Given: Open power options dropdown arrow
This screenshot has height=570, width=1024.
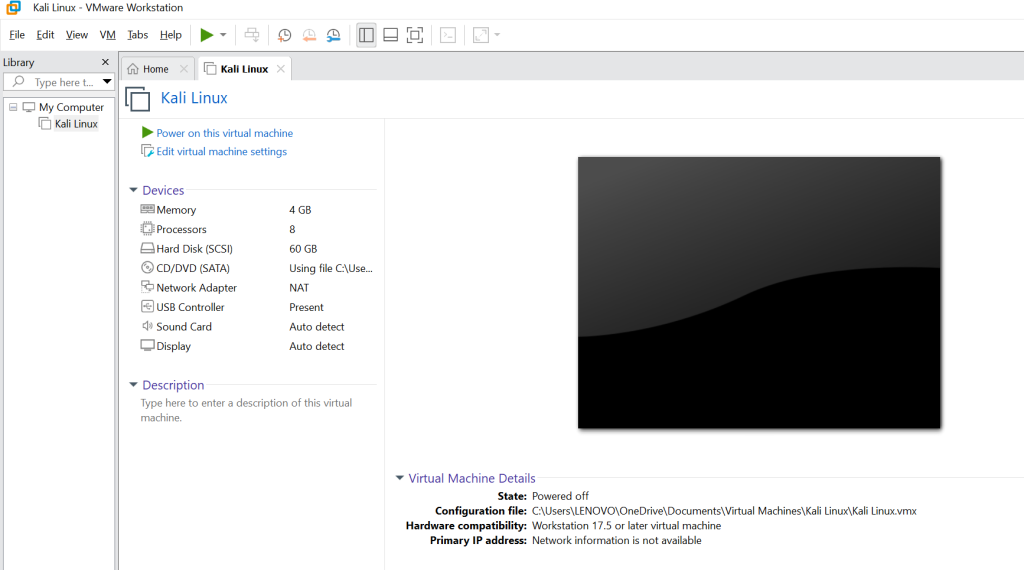Looking at the screenshot, I should [223, 35].
